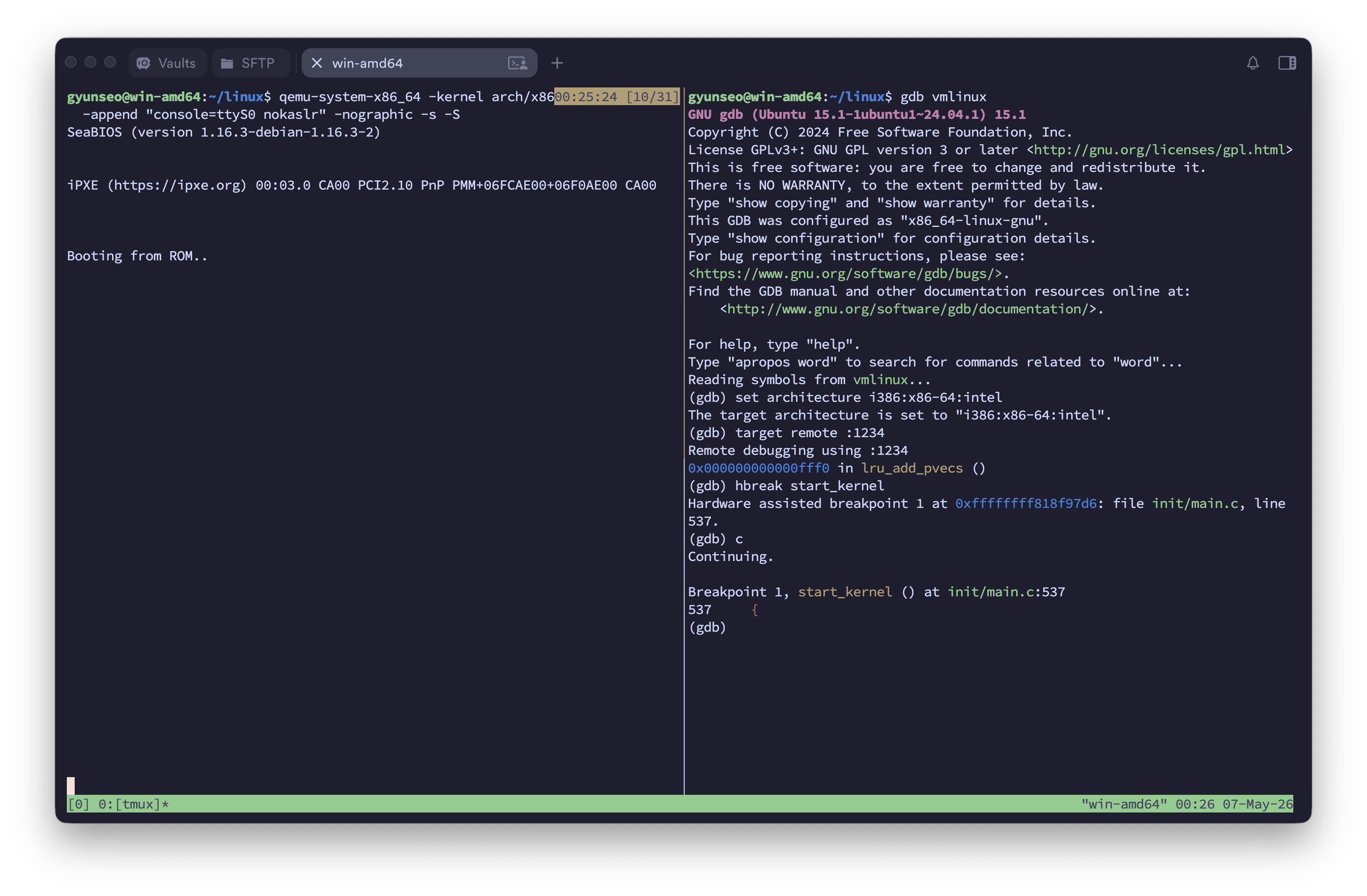This screenshot has height=896, width=1367.
Task: Click "init/main.c:537" in the Breakpoint 1 line
Action: [1006, 592]
